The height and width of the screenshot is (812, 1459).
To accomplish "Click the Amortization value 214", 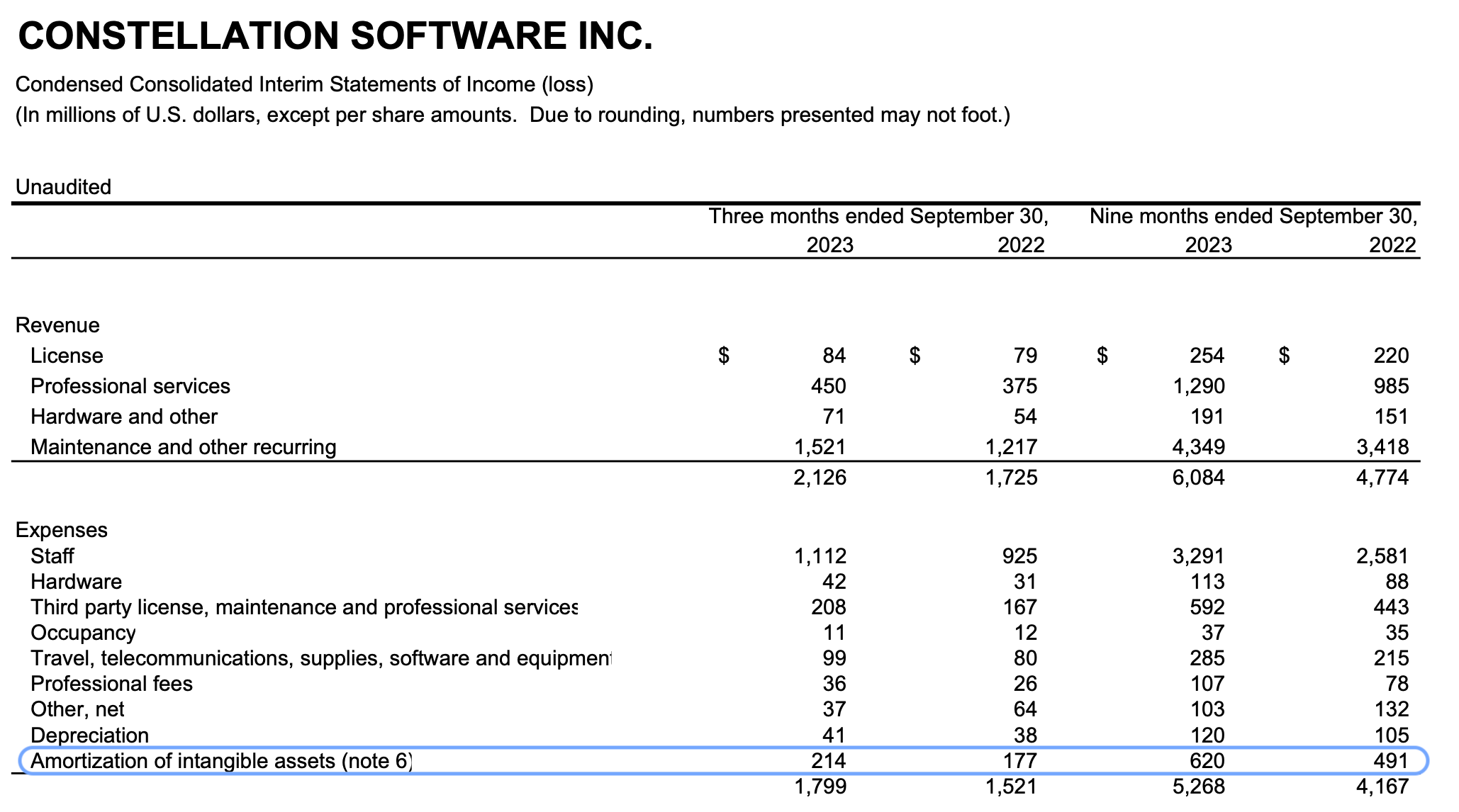I will tap(829, 761).
